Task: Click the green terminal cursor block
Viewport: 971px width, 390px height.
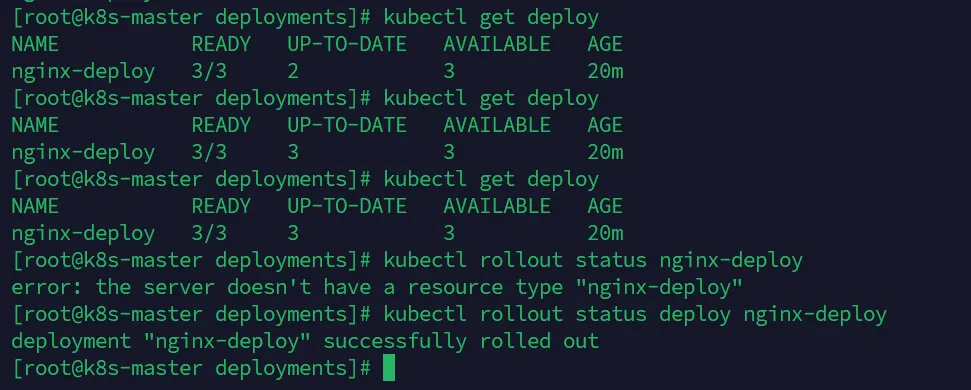Action: (388, 368)
